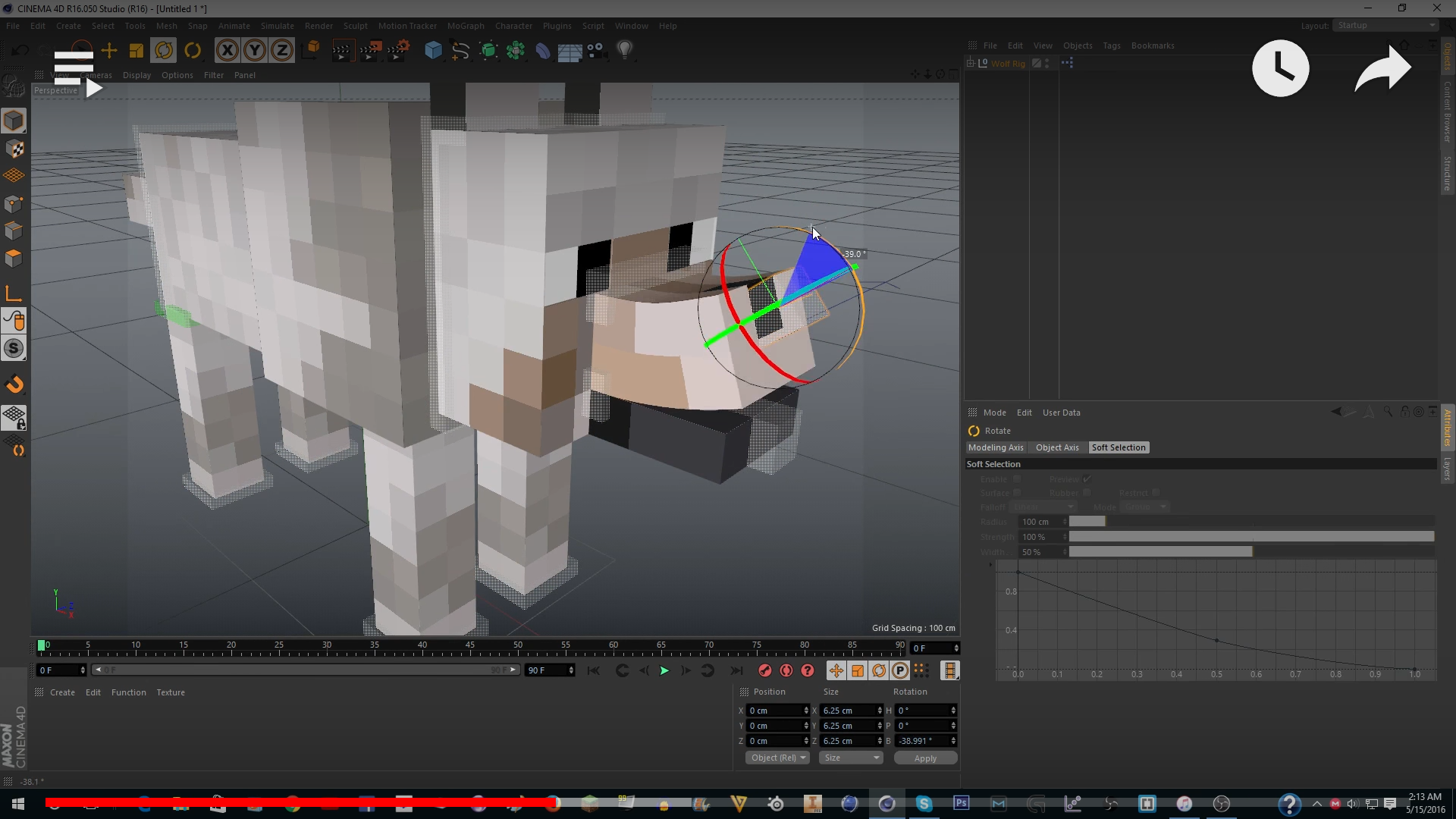This screenshot has width=1456, height=819.
Task: Switch to the Object Axis tab
Action: pyautogui.click(x=1057, y=447)
